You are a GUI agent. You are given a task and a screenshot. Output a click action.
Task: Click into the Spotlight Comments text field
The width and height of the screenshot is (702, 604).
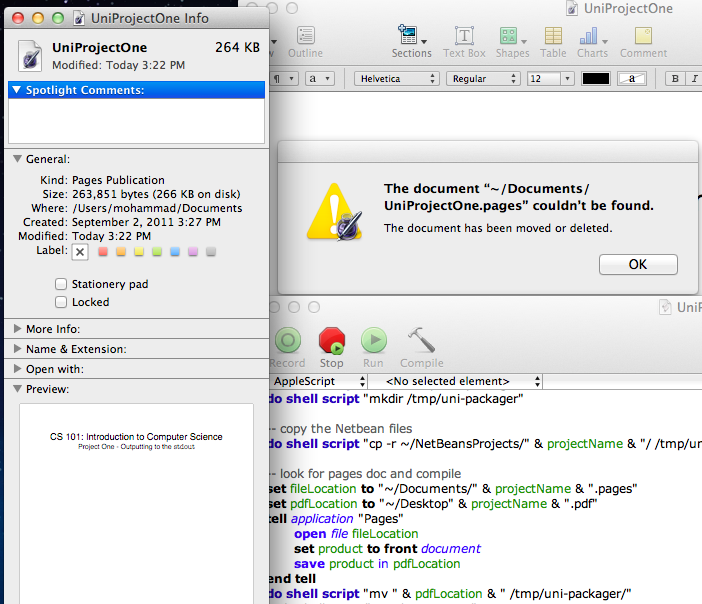click(x=137, y=121)
